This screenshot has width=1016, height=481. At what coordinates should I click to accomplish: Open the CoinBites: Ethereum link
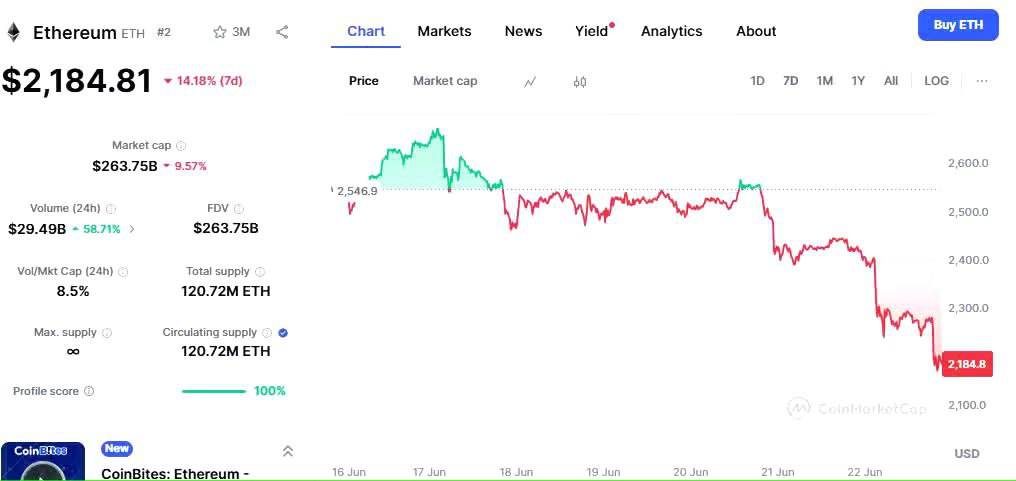click(176, 473)
